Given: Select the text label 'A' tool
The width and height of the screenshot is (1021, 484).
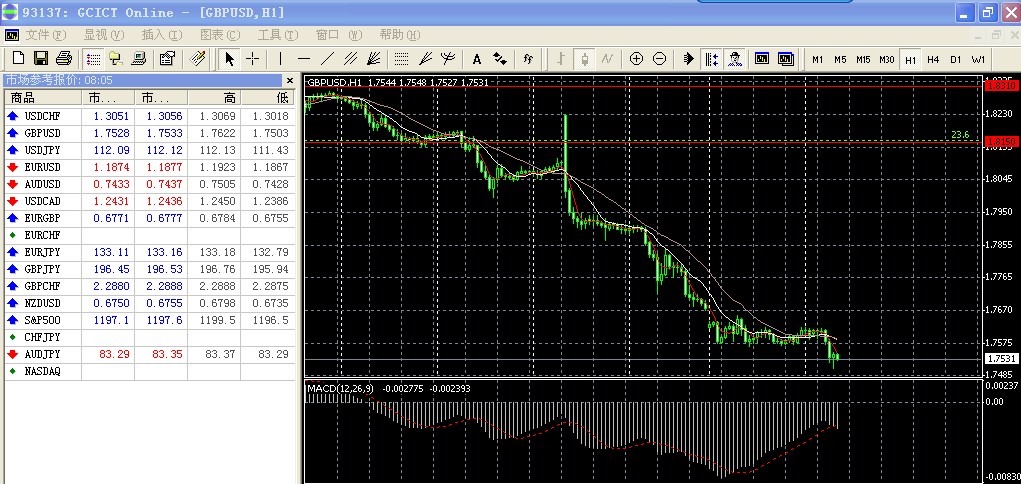Looking at the screenshot, I should click(x=477, y=59).
